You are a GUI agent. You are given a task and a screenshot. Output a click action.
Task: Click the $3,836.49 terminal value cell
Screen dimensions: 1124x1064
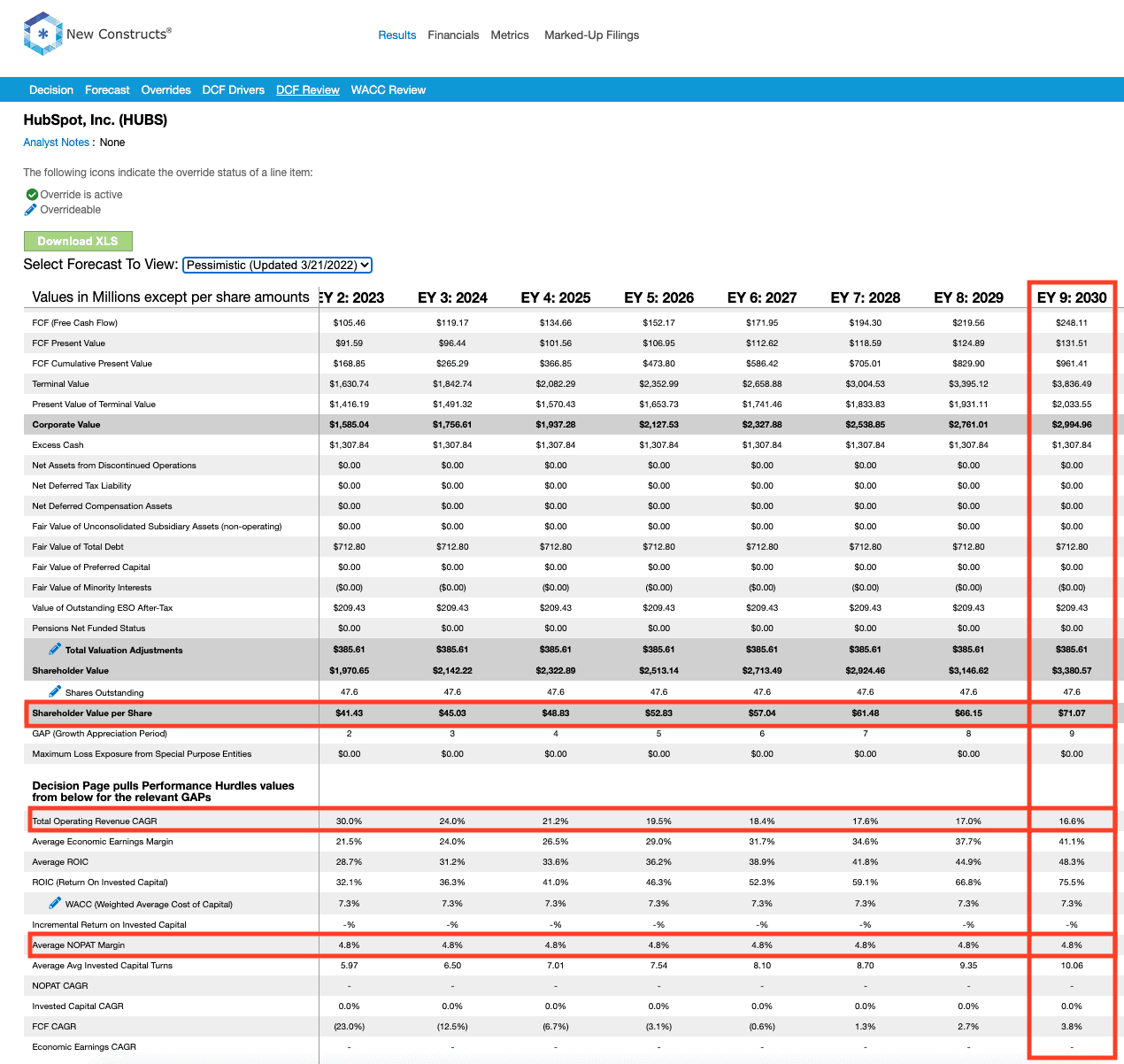pyautogui.click(x=1072, y=384)
